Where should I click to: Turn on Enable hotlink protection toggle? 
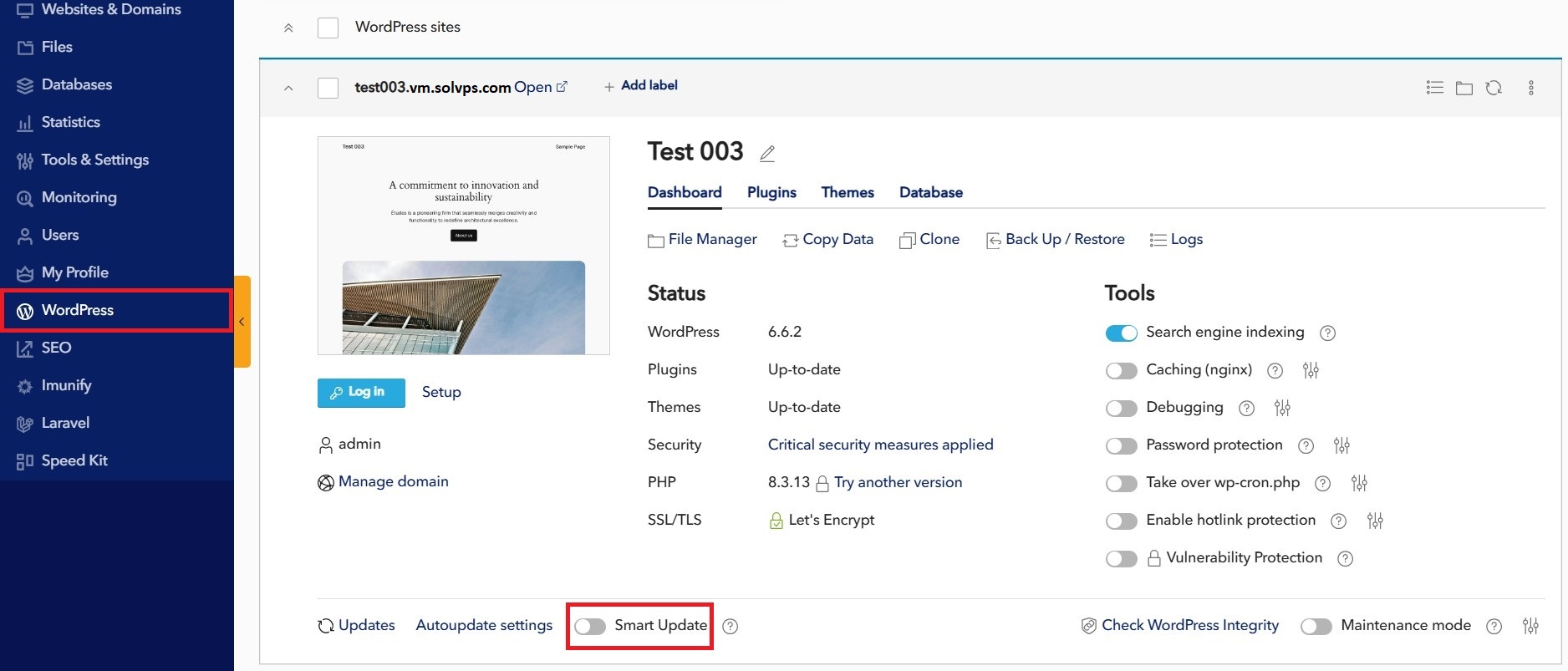[1121, 521]
